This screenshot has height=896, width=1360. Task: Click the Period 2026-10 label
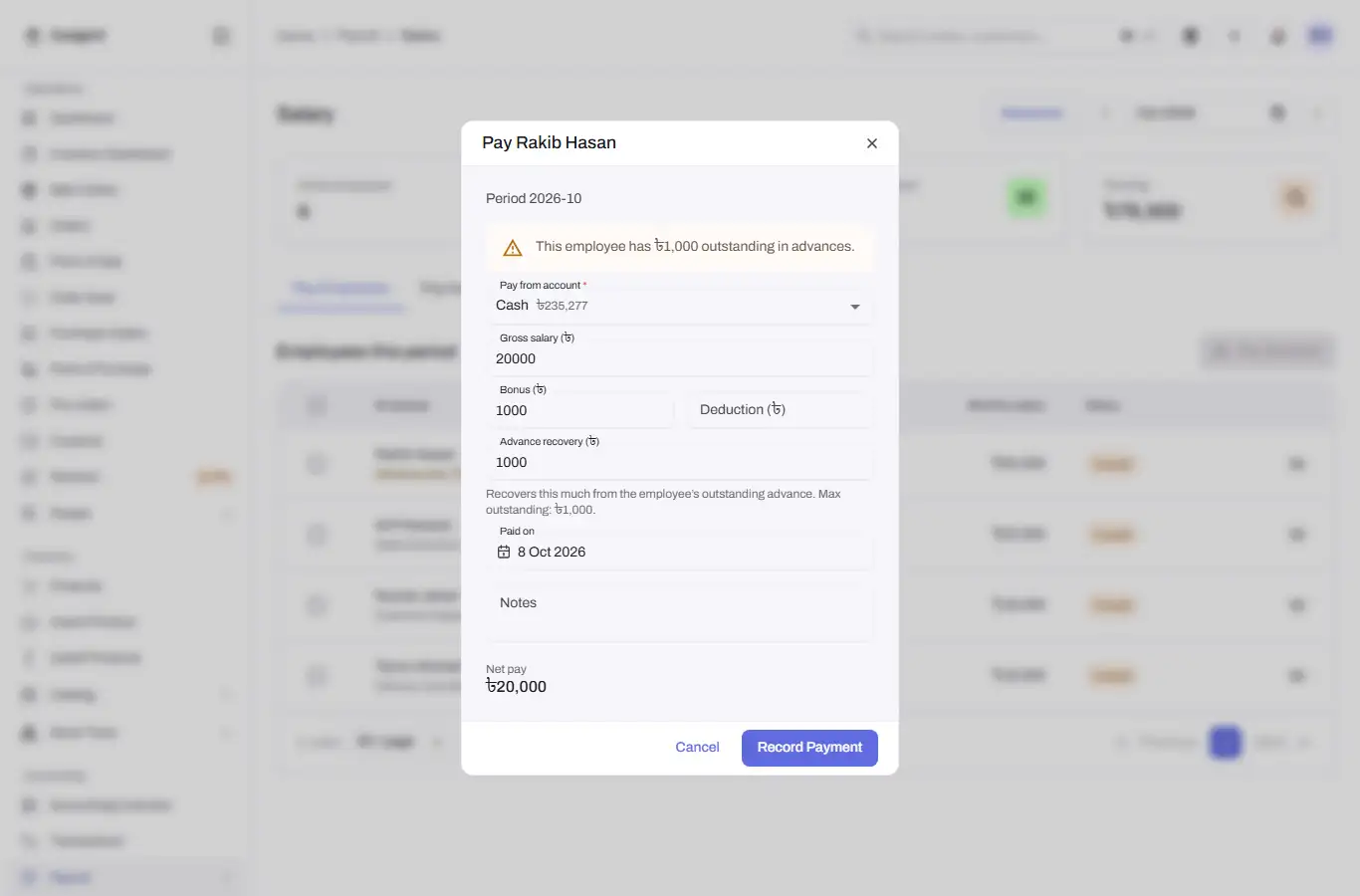[x=534, y=198]
